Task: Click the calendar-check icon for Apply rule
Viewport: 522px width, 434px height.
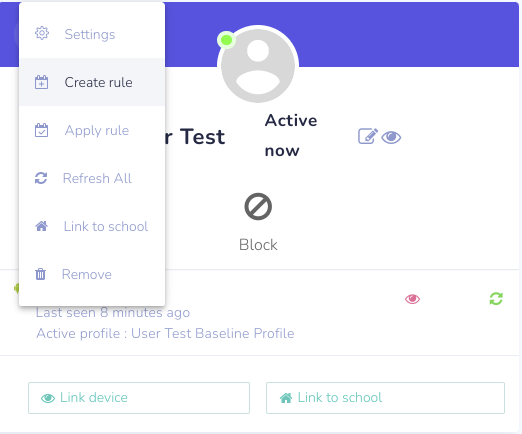Action: point(41,130)
